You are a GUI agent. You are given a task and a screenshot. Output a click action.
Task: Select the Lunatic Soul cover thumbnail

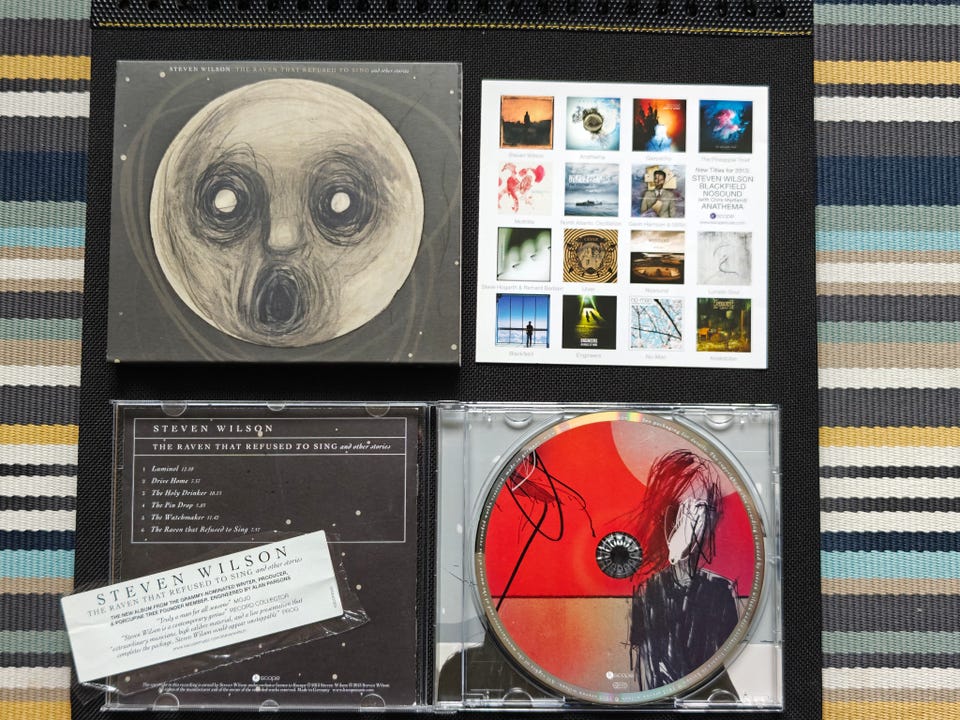click(x=724, y=258)
